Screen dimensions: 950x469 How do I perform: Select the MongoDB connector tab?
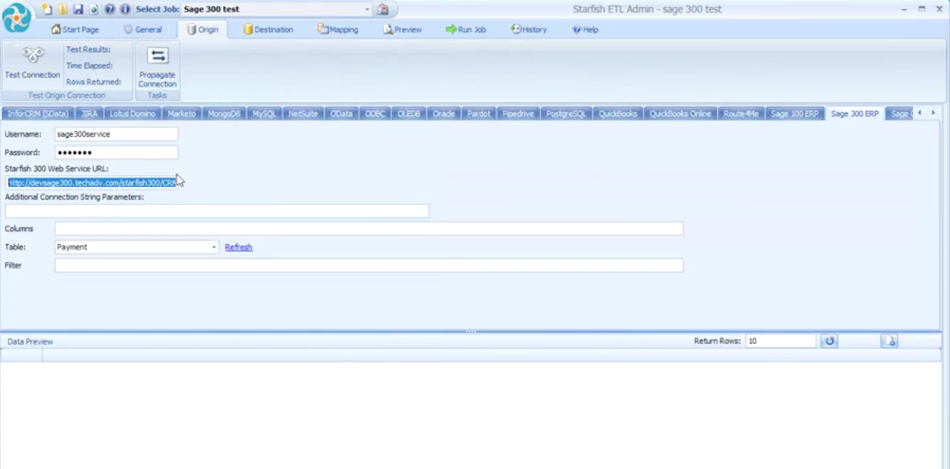point(224,114)
